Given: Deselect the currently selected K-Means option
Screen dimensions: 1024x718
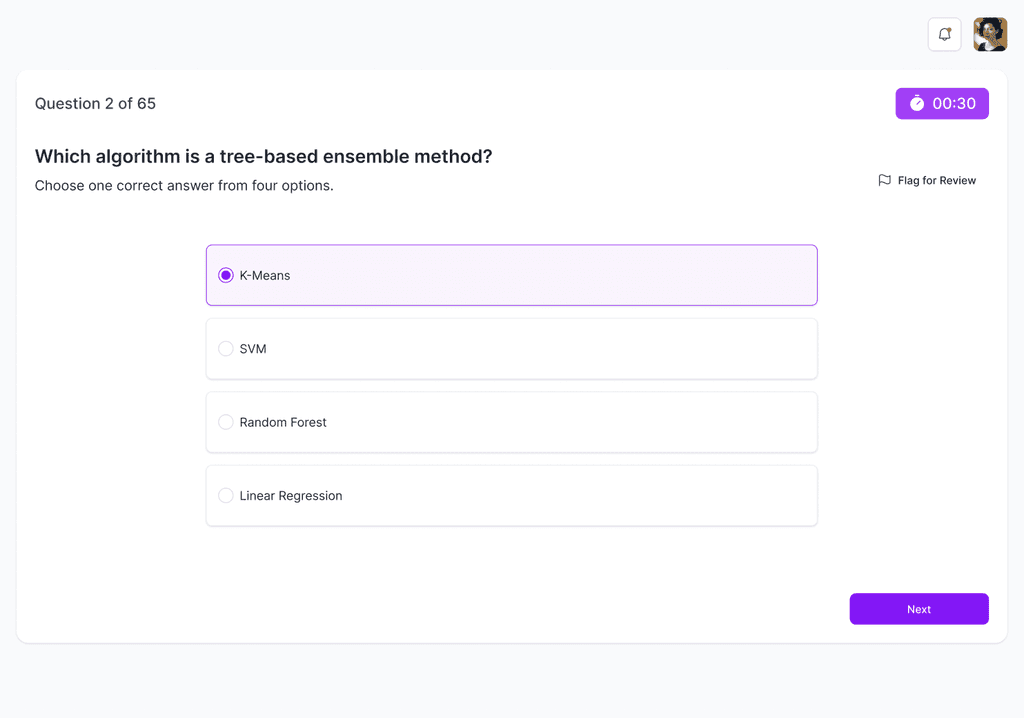Looking at the screenshot, I should click(225, 275).
